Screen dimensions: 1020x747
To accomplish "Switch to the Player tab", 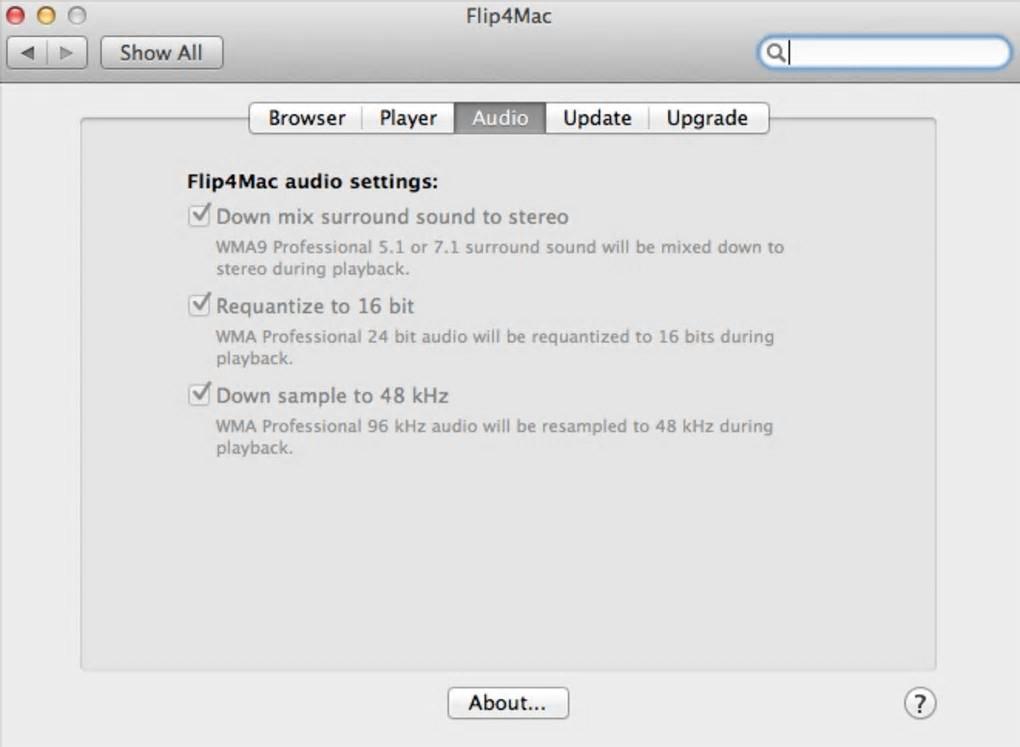I will tap(408, 118).
